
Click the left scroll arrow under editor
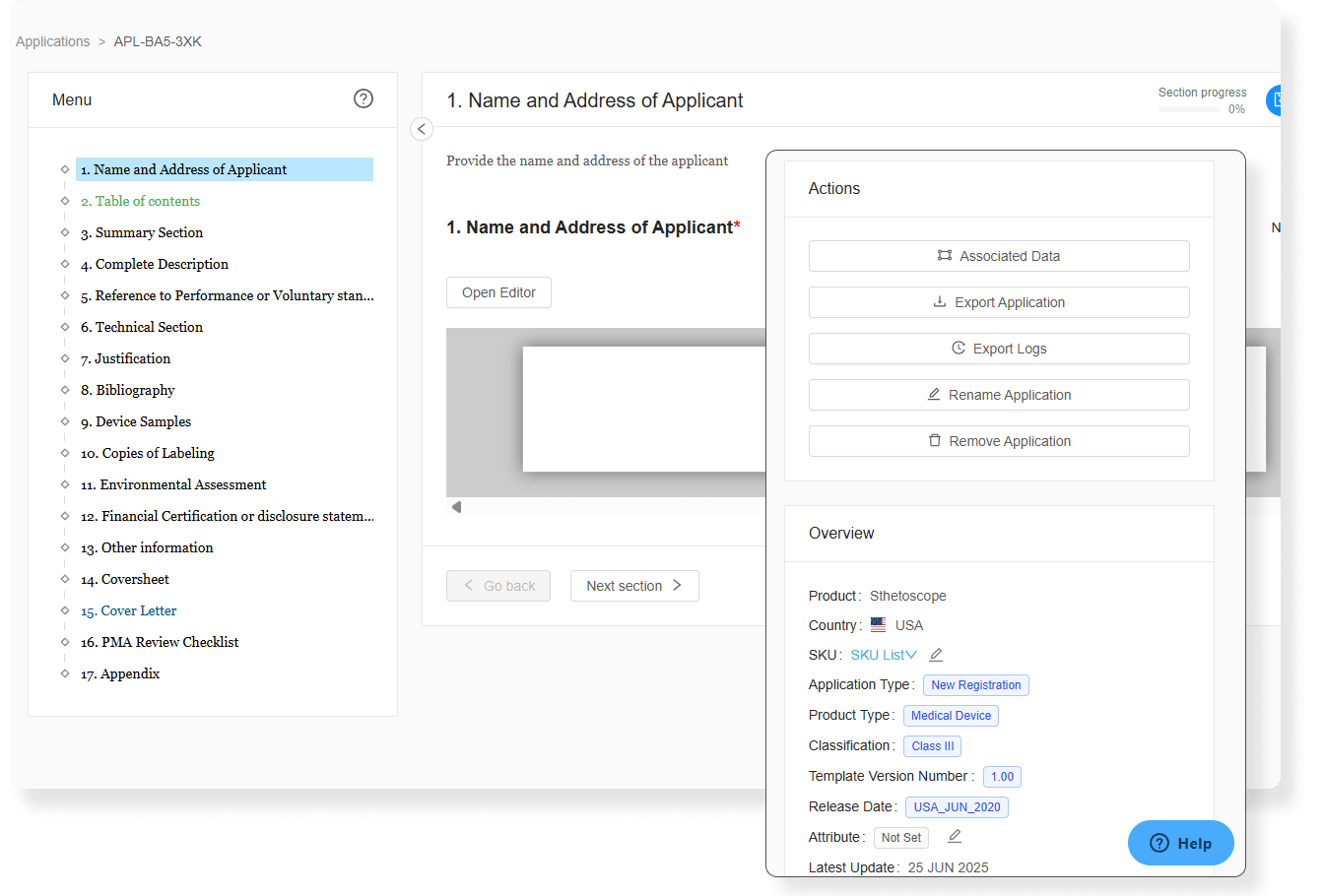tap(456, 507)
